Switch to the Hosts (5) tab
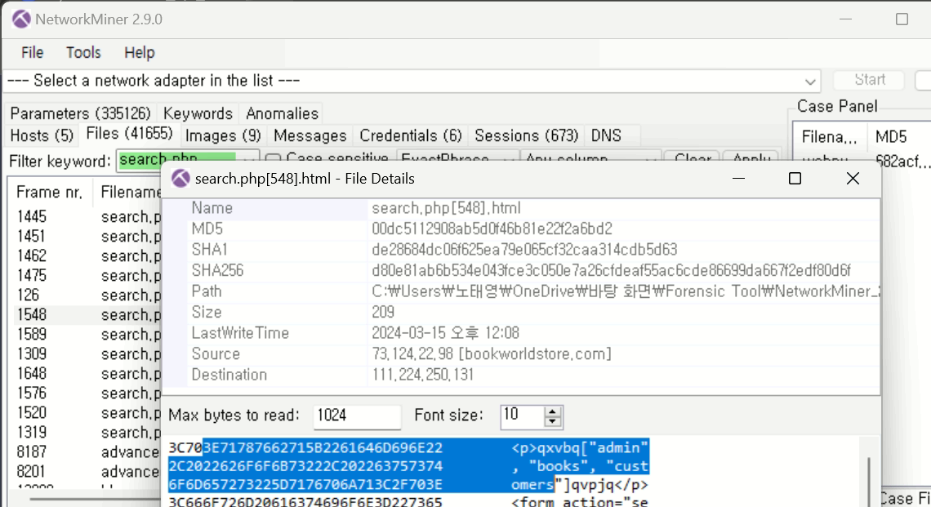Image resolution: width=931 pixels, height=507 pixels. click(42, 135)
